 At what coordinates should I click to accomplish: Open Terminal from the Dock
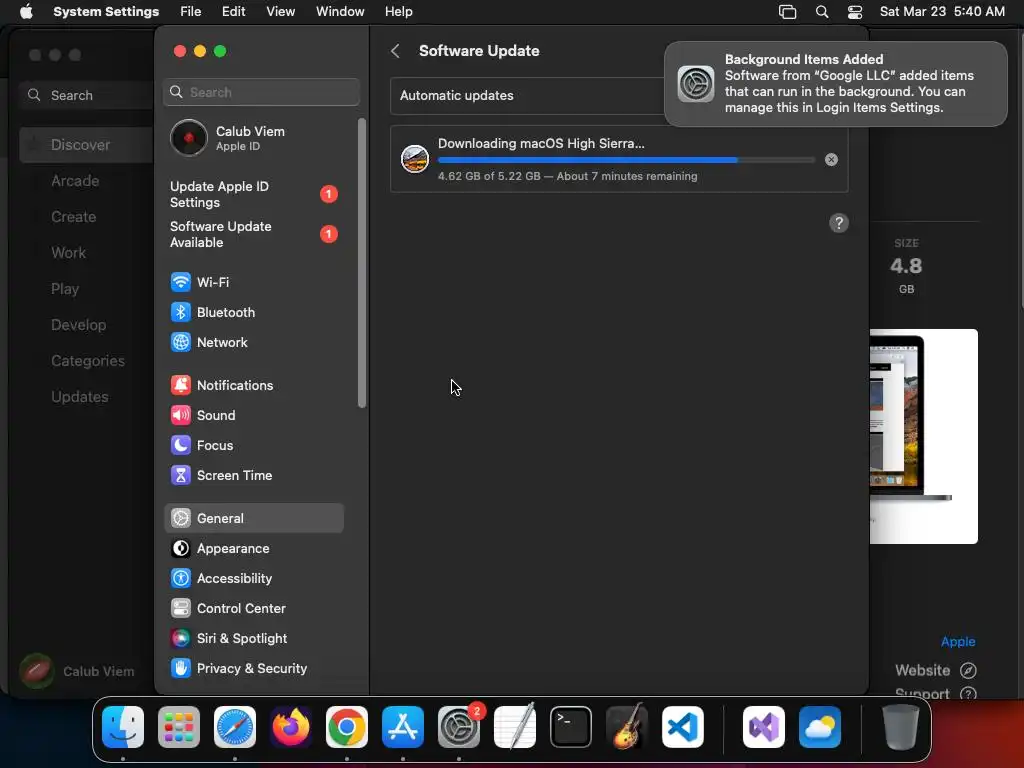click(571, 727)
